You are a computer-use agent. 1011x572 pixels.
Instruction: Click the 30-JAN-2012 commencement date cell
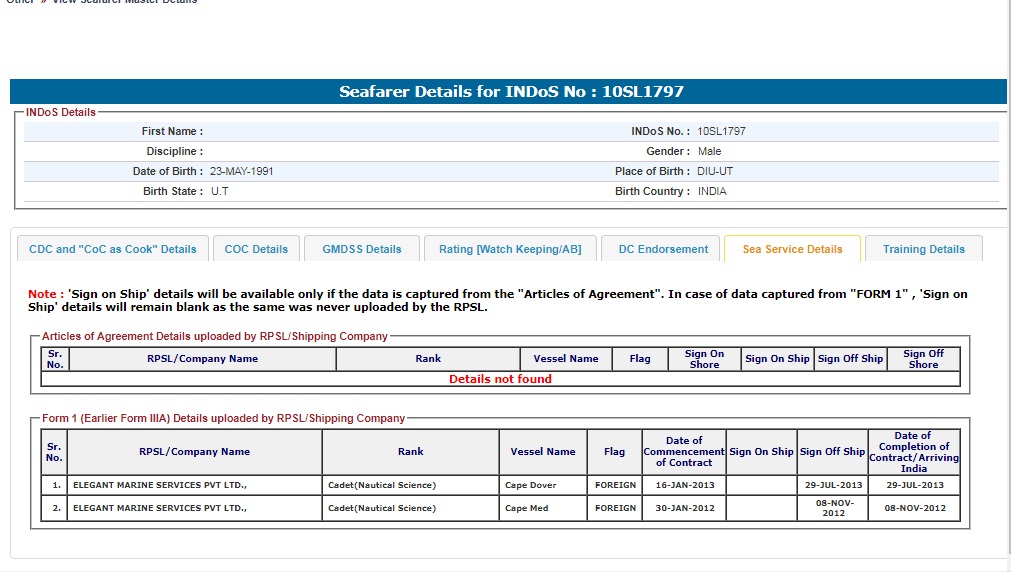tap(683, 508)
